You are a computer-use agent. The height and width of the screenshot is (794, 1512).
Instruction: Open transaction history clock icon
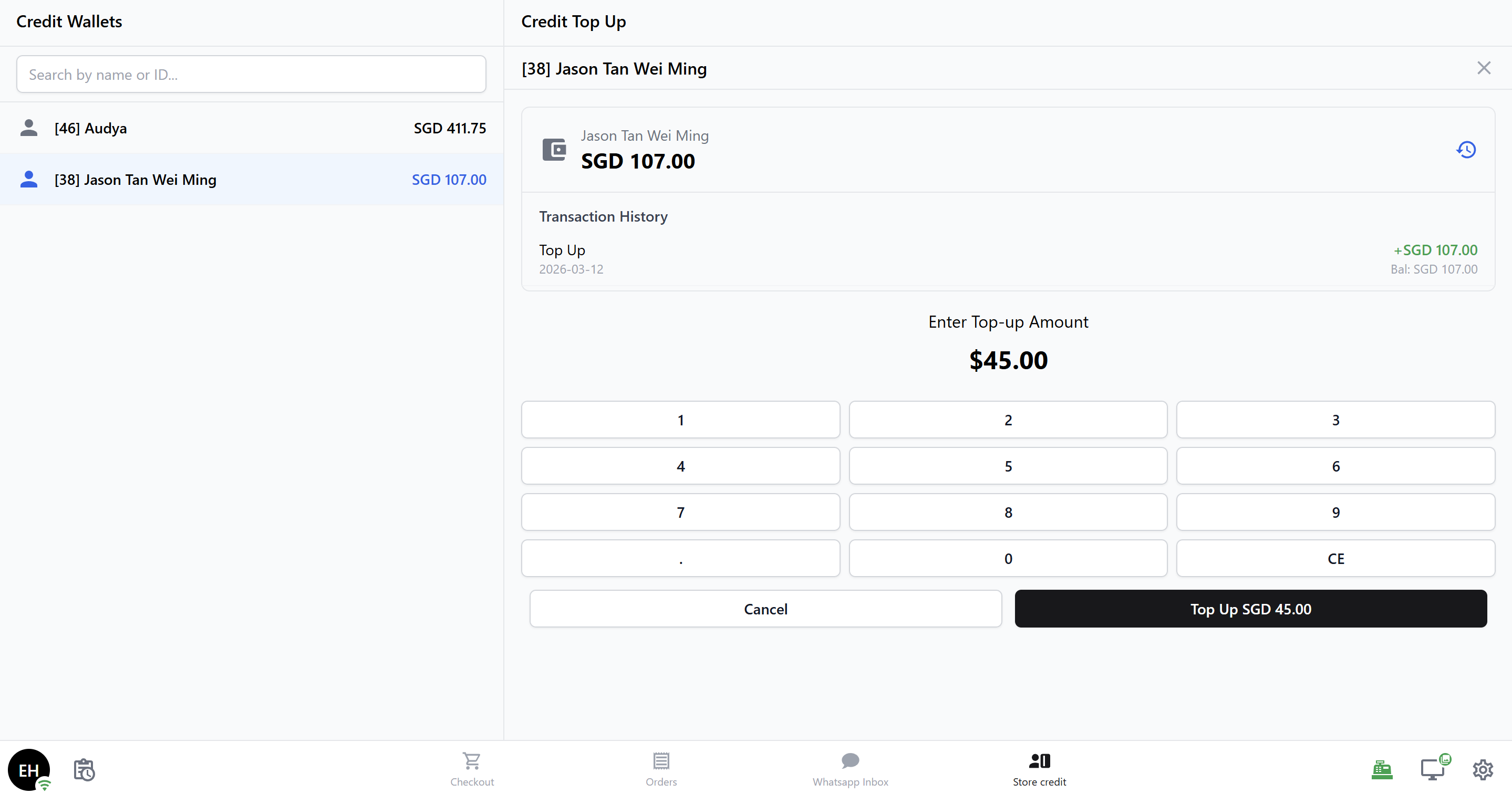pos(1466,150)
